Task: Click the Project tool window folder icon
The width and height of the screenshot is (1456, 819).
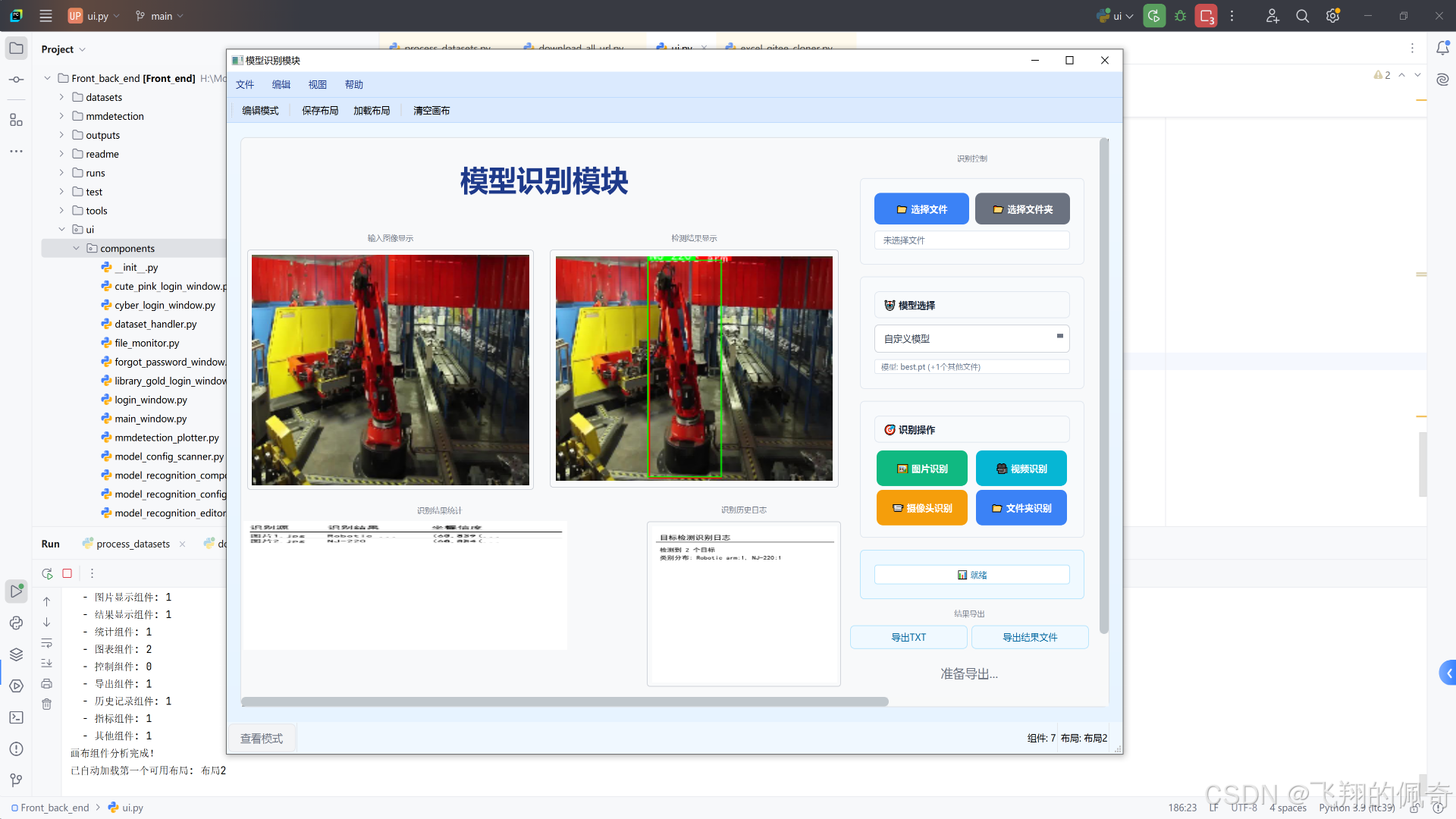Action: (x=16, y=49)
